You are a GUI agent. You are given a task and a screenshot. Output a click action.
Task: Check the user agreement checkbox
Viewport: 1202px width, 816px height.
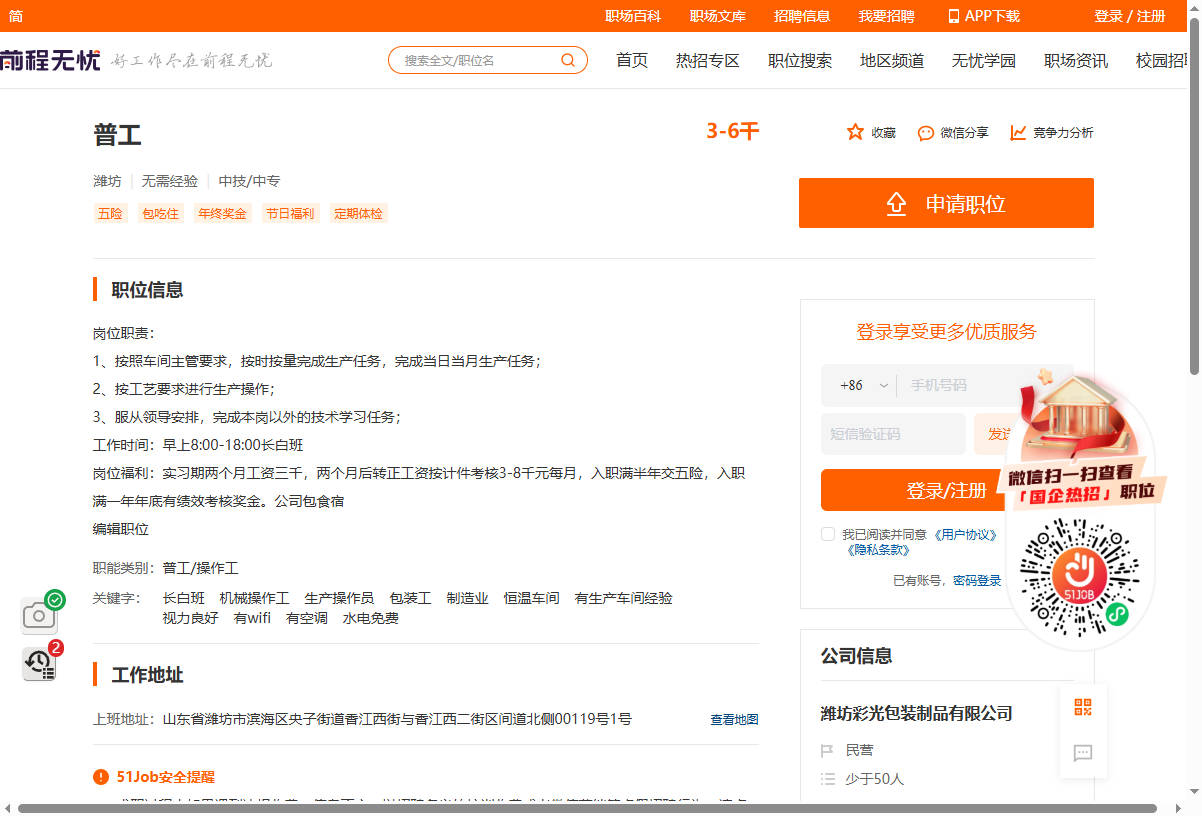(x=828, y=534)
